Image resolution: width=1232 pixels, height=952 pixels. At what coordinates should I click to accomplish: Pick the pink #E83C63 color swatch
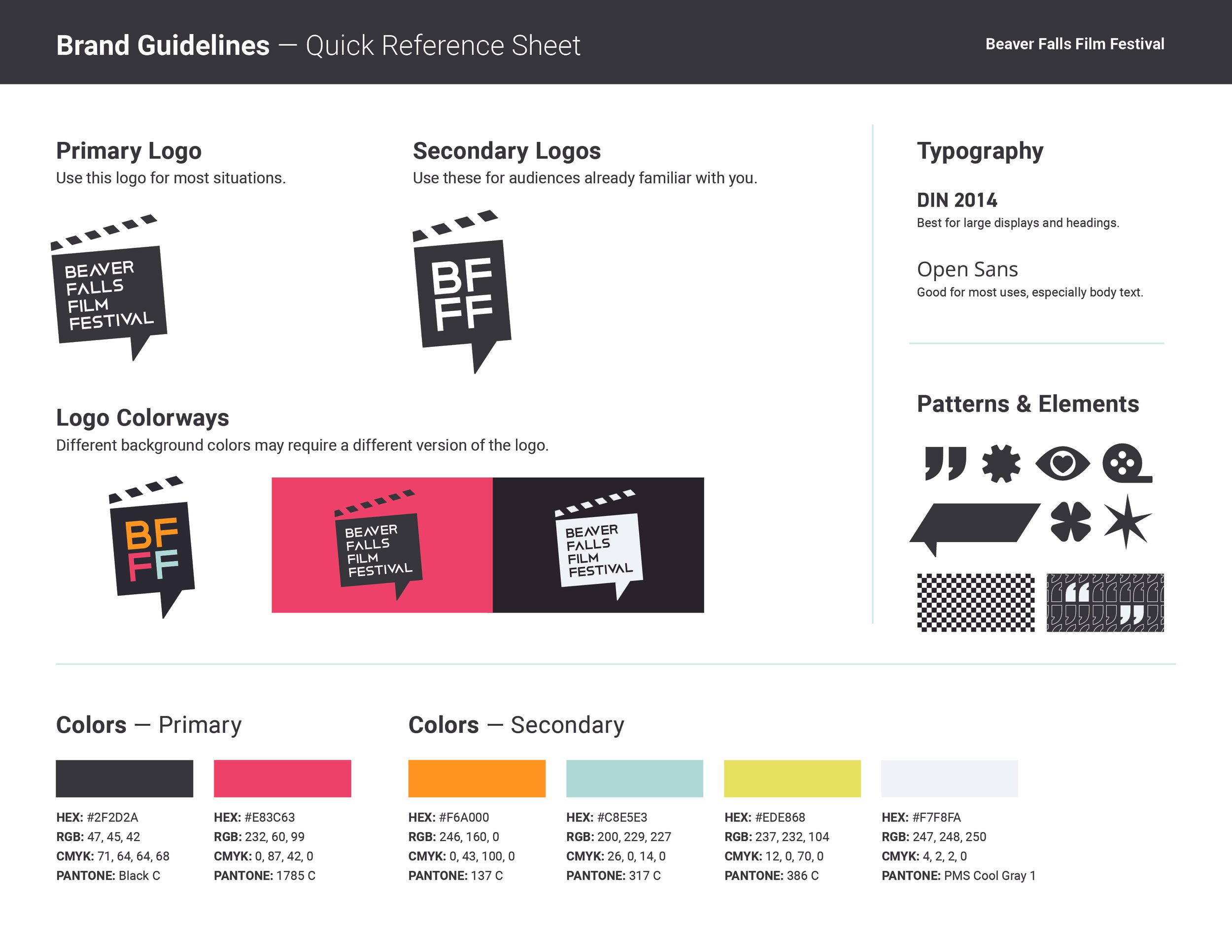(282, 778)
